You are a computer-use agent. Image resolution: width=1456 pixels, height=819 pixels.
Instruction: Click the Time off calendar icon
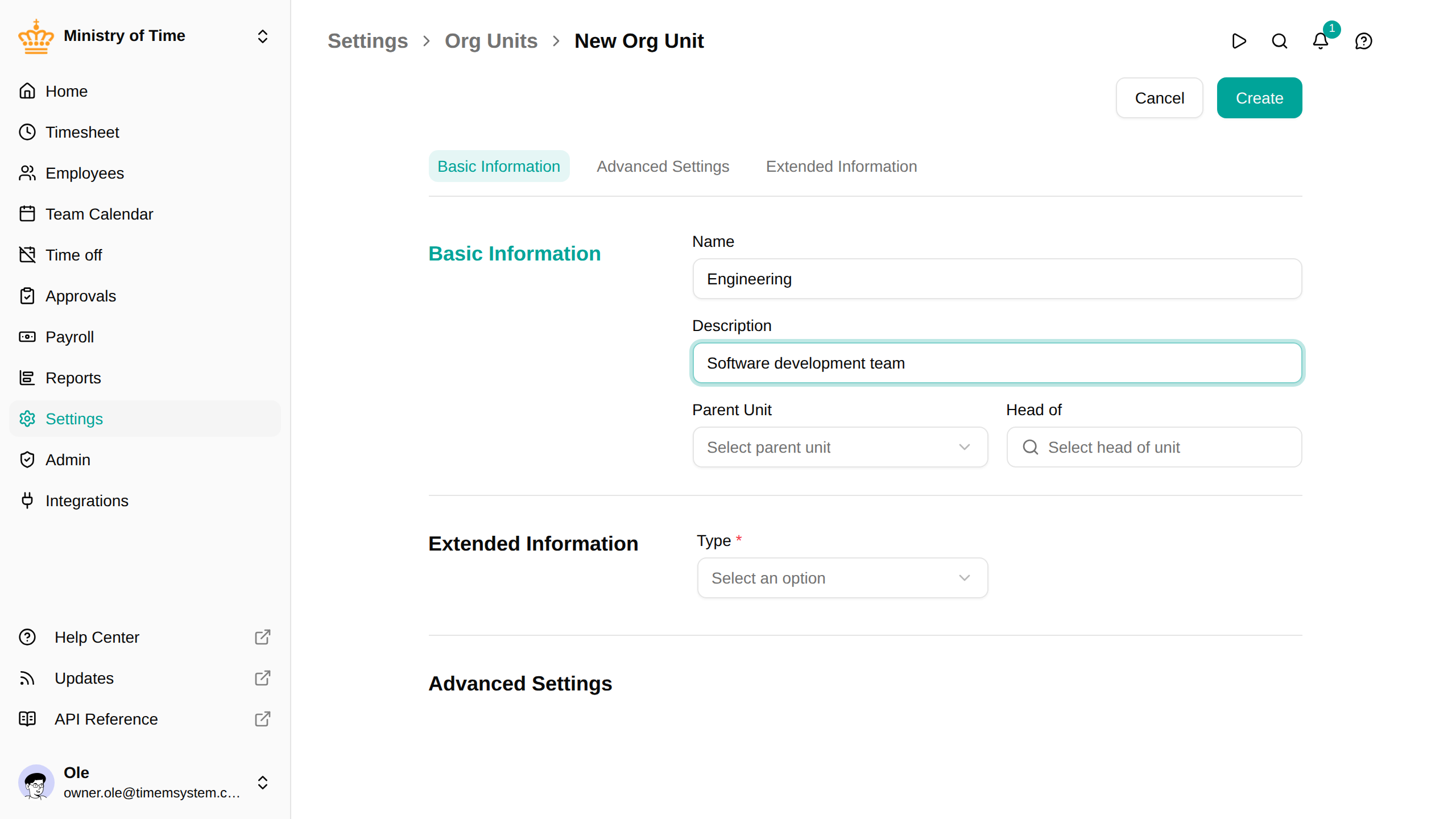pos(27,255)
